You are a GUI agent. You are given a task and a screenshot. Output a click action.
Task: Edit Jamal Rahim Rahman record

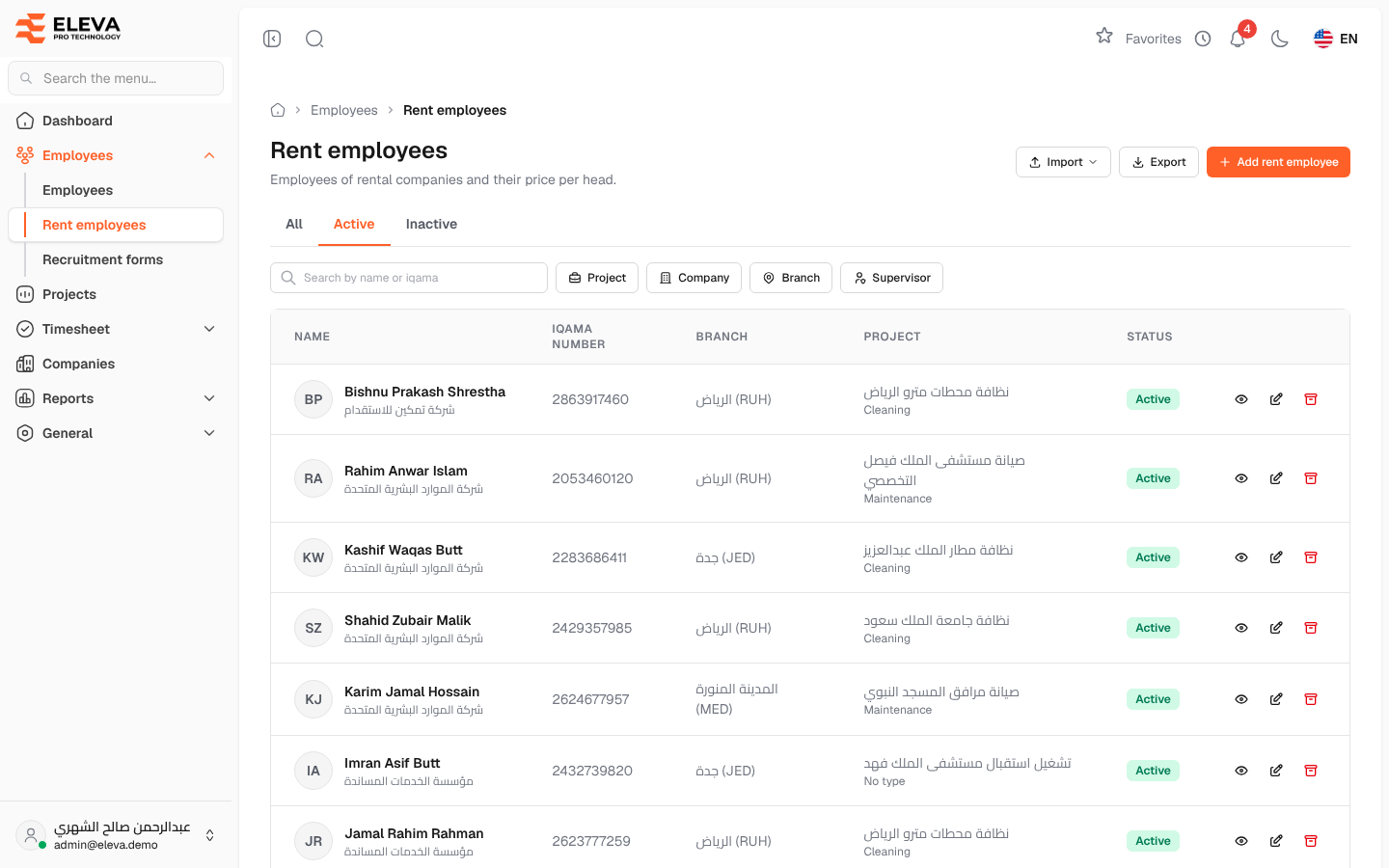coord(1276,841)
